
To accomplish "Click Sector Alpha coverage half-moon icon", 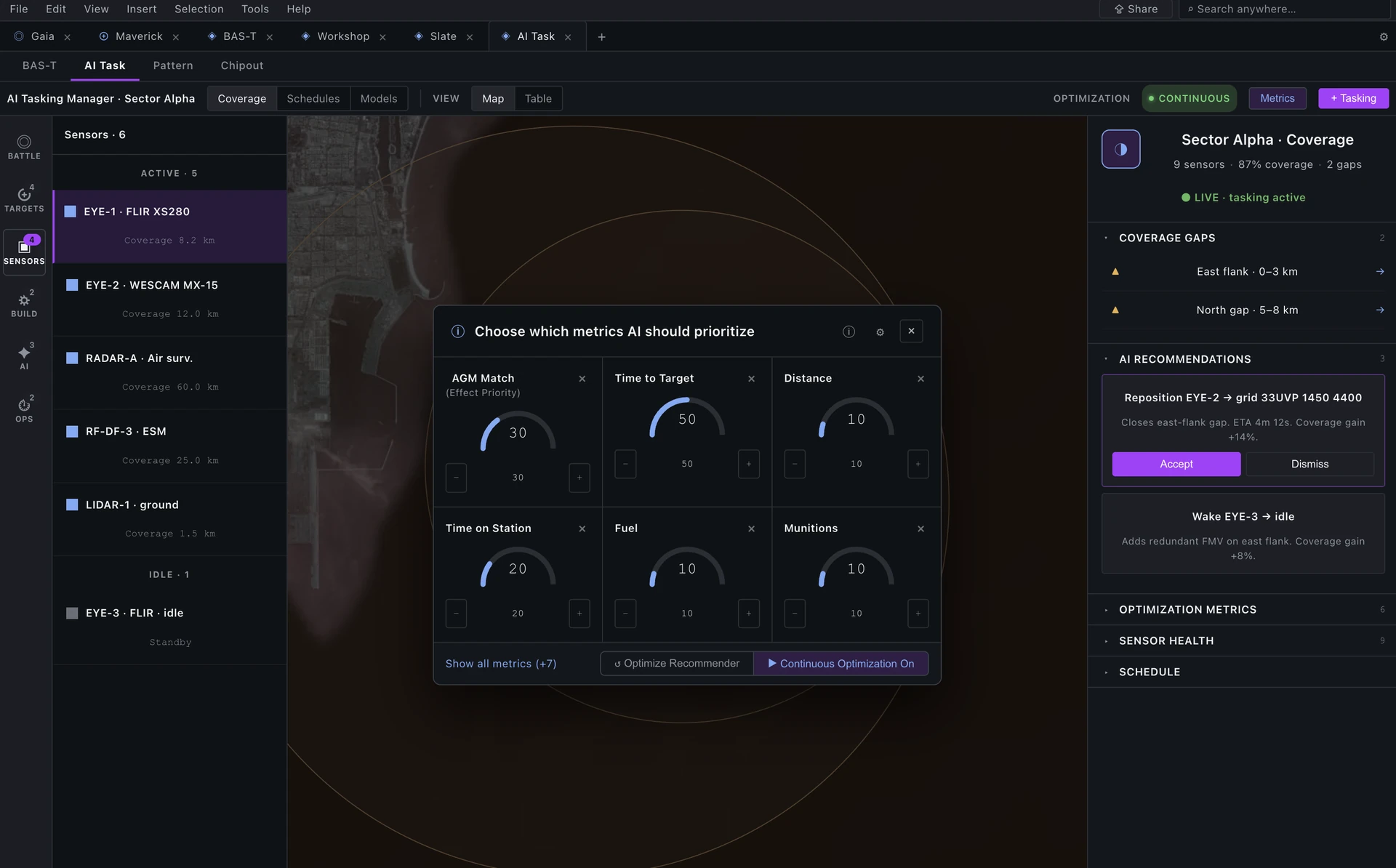I will tap(1120, 149).
